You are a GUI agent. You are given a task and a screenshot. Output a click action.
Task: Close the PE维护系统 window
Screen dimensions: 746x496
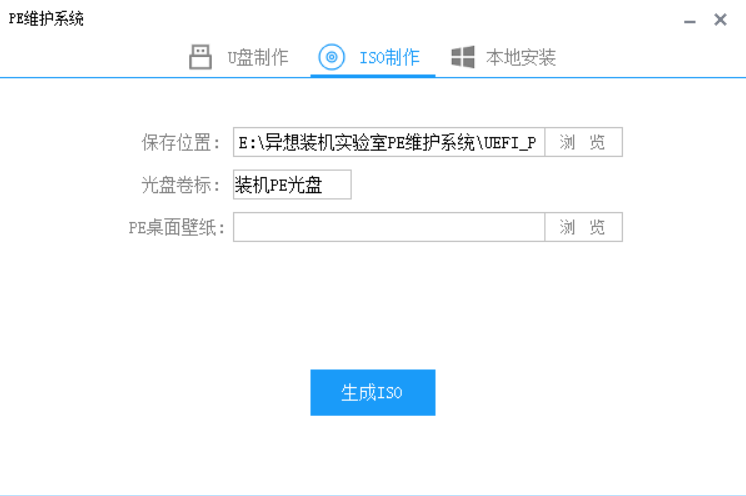tap(720, 19)
